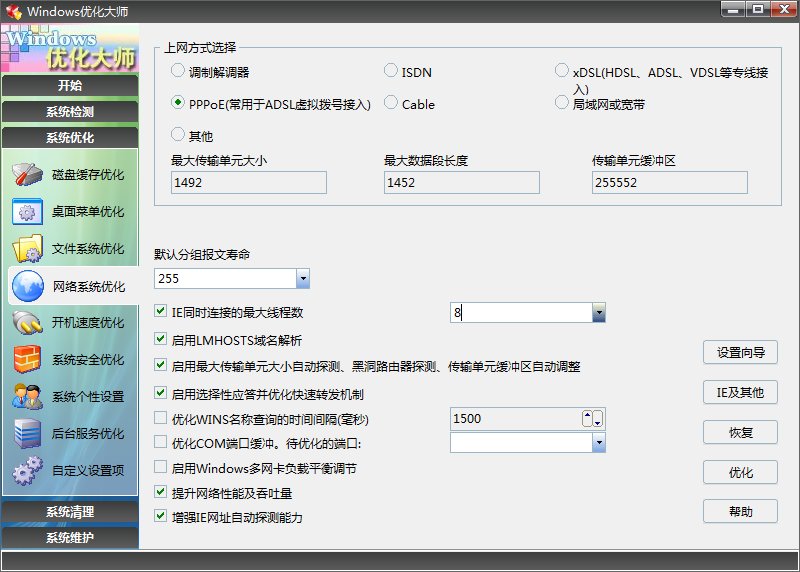Choose Cable connection type

(x=391, y=103)
